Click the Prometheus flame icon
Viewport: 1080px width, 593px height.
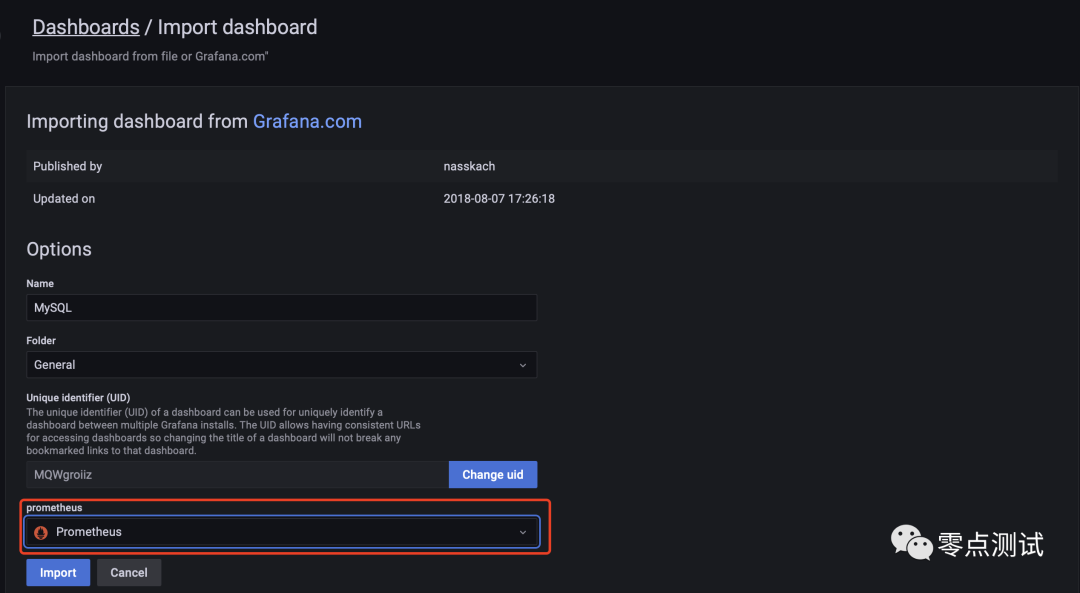point(41,532)
